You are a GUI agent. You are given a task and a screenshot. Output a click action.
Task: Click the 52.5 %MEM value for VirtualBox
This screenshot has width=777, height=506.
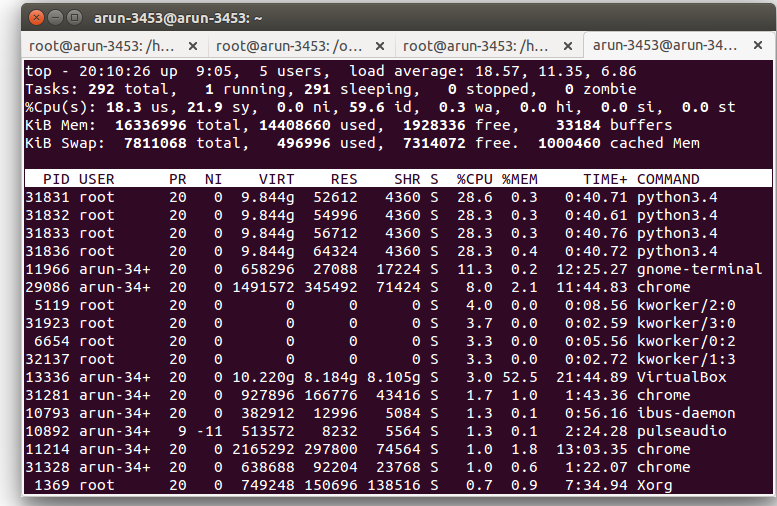pos(519,377)
